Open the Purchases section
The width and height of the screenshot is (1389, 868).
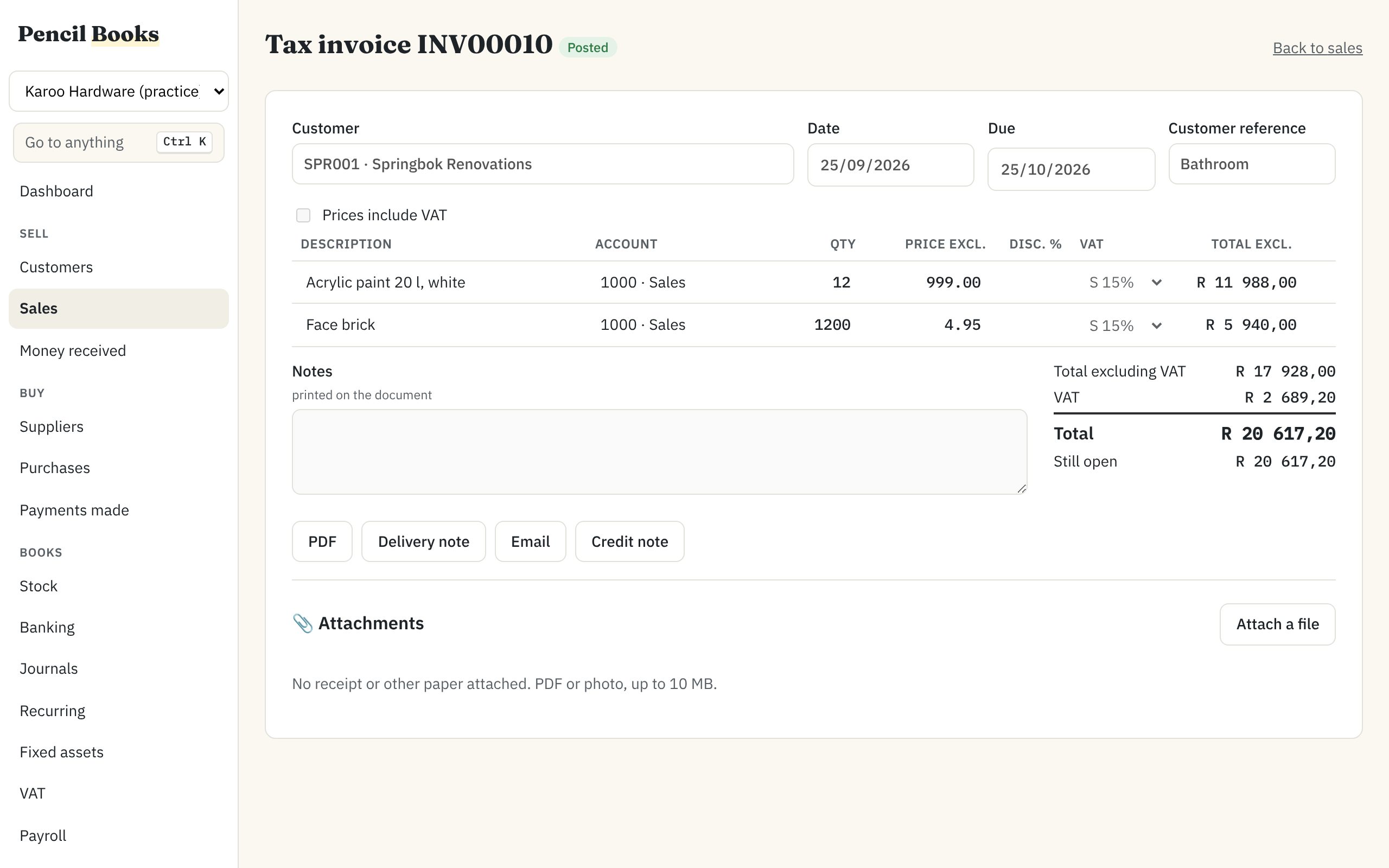pyautogui.click(x=119, y=468)
